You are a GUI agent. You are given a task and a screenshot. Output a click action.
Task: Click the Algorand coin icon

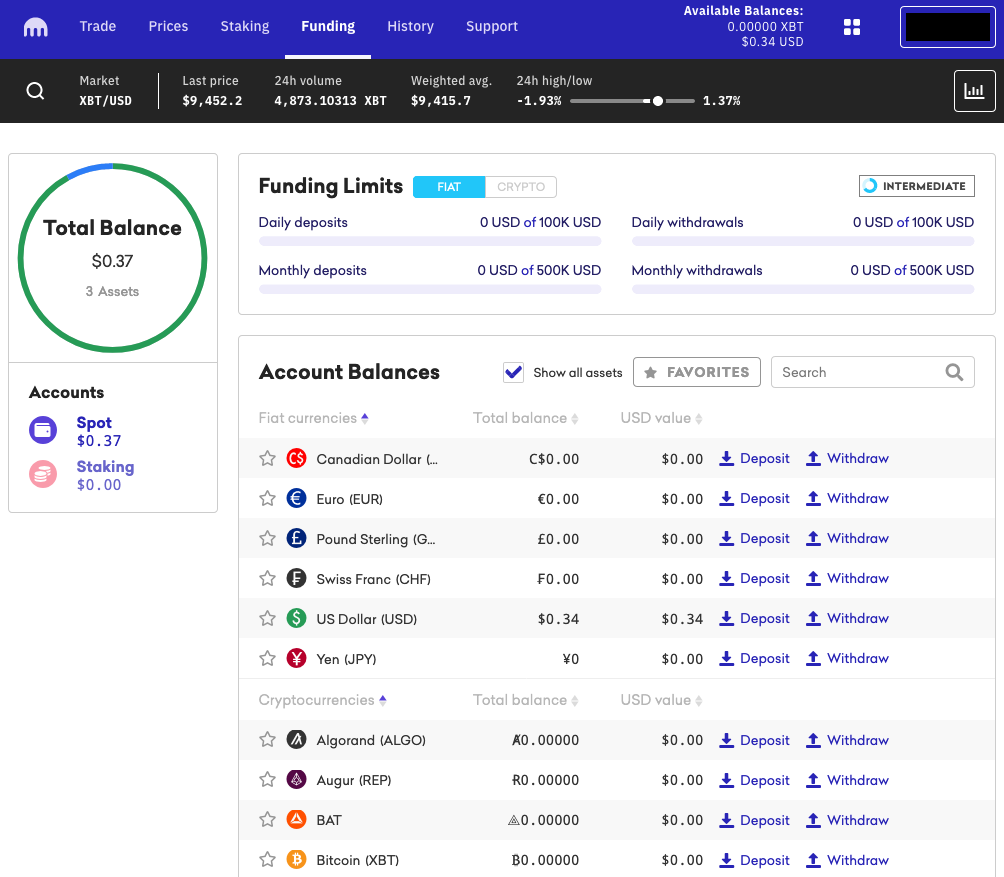[296, 740]
